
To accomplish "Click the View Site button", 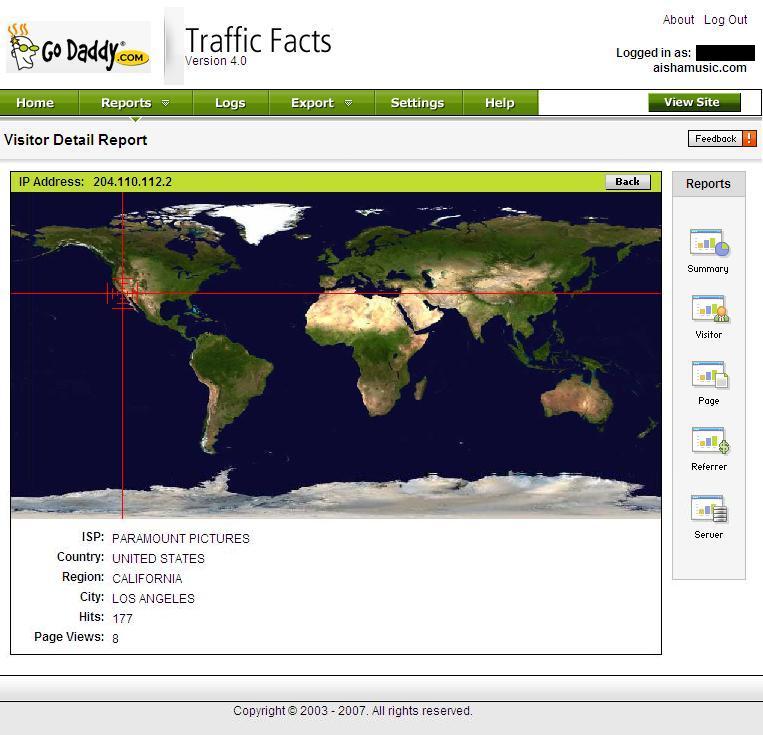I will (694, 102).
